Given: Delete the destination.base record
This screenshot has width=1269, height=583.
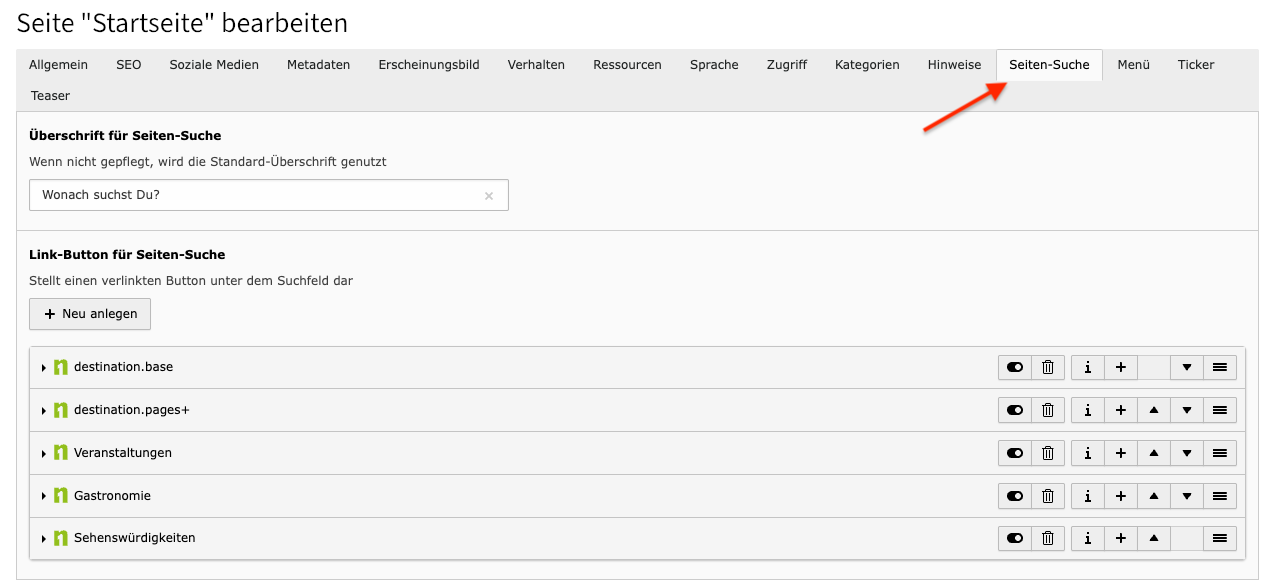Looking at the screenshot, I should coord(1047,368).
